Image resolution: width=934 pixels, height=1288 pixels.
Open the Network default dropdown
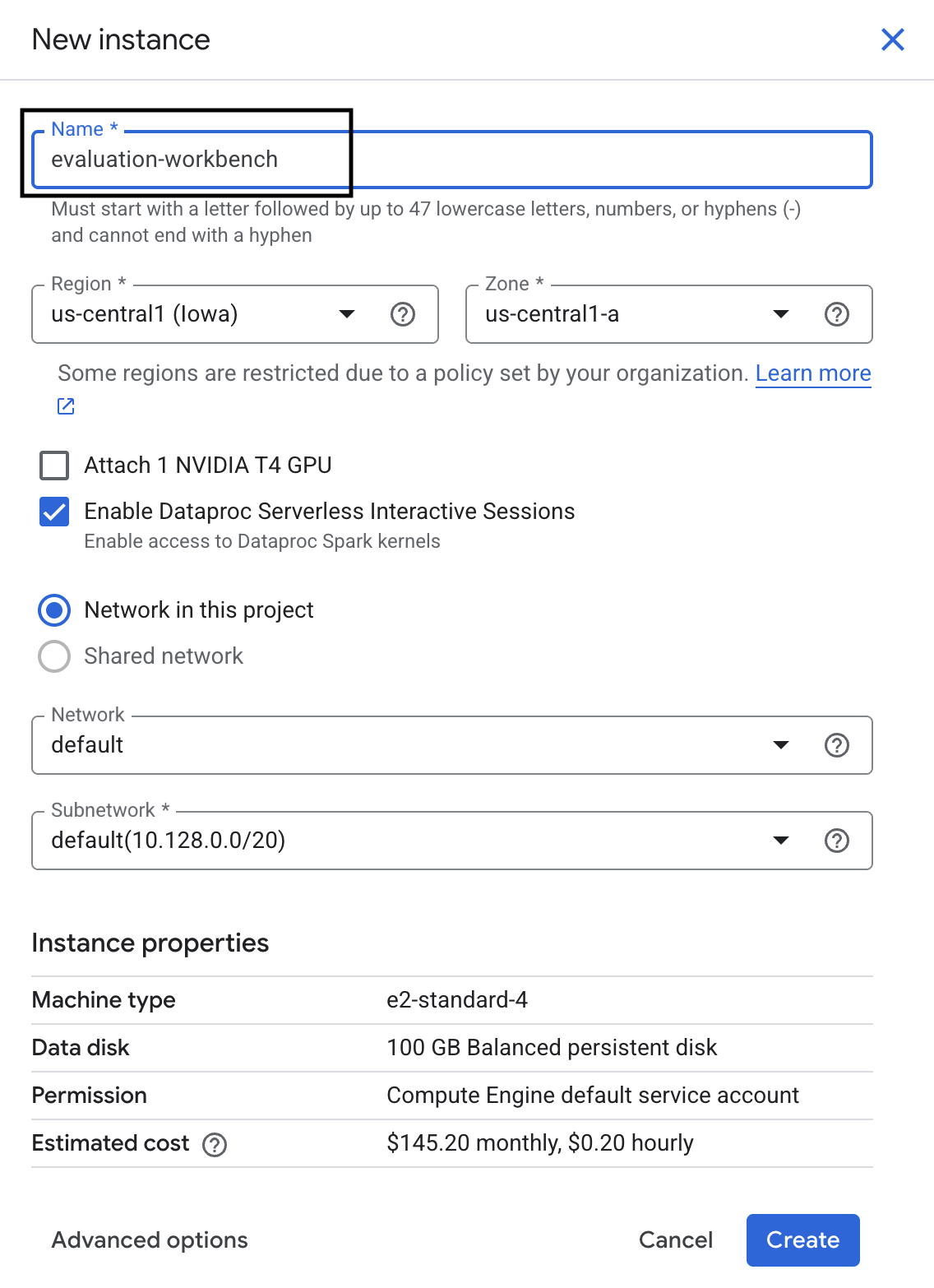pos(781,745)
